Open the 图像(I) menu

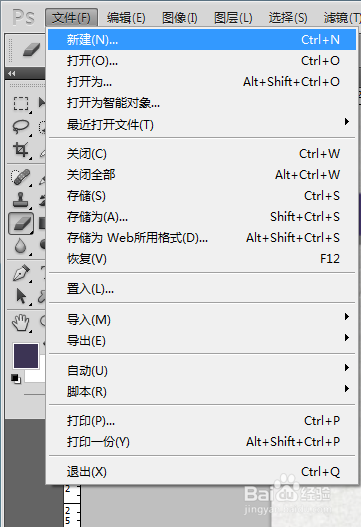click(x=180, y=17)
